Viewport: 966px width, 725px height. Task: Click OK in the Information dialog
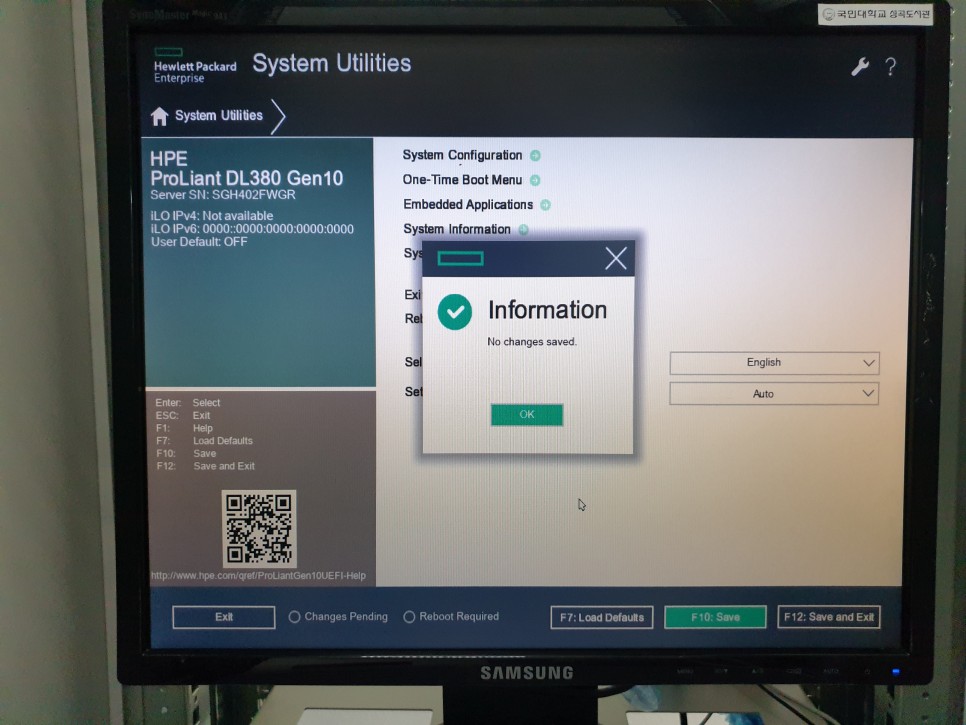coord(527,415)
